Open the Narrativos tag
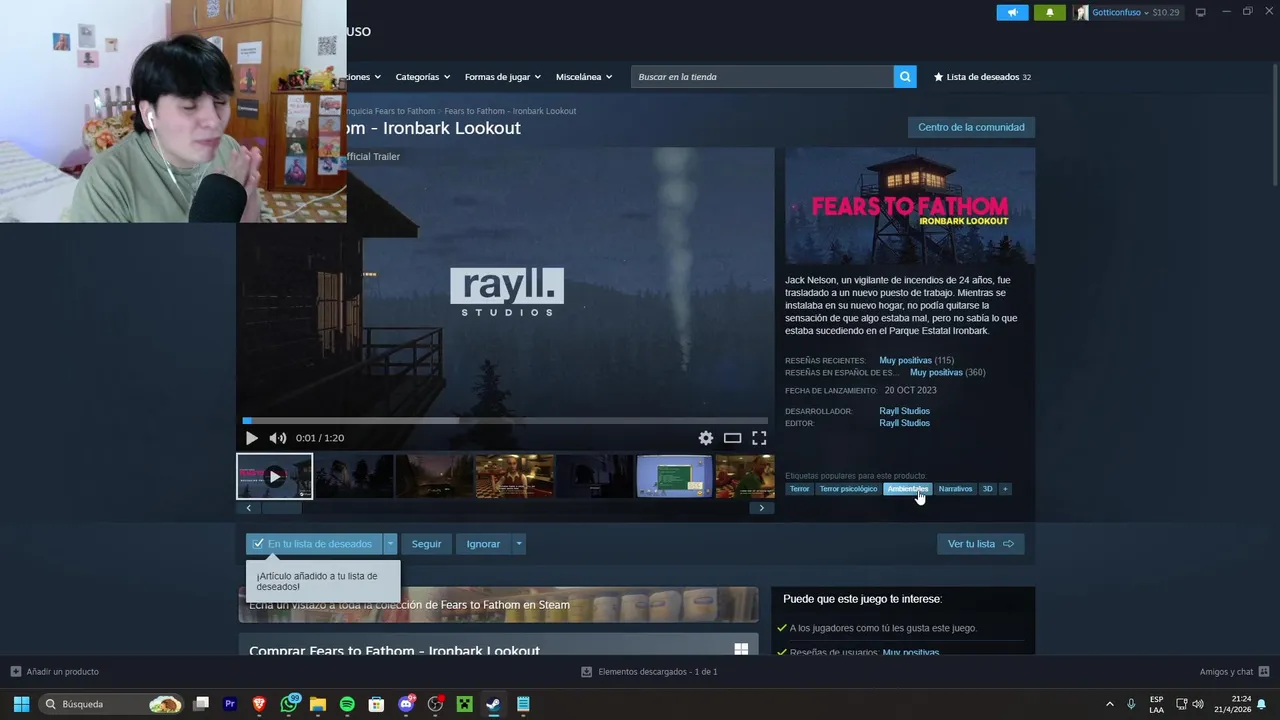This screenshot has height=720, width=1280. 955,489
